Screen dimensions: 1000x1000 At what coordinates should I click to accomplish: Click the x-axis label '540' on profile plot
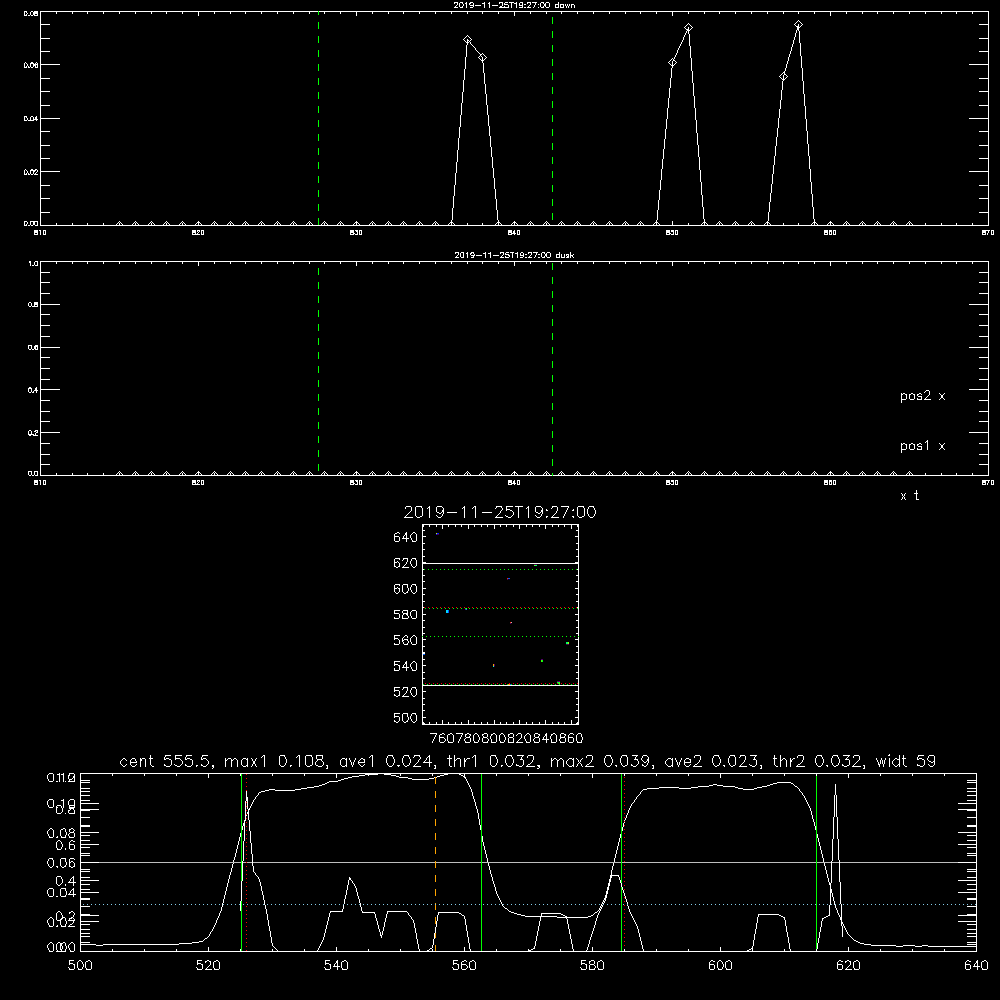point(336,966)
